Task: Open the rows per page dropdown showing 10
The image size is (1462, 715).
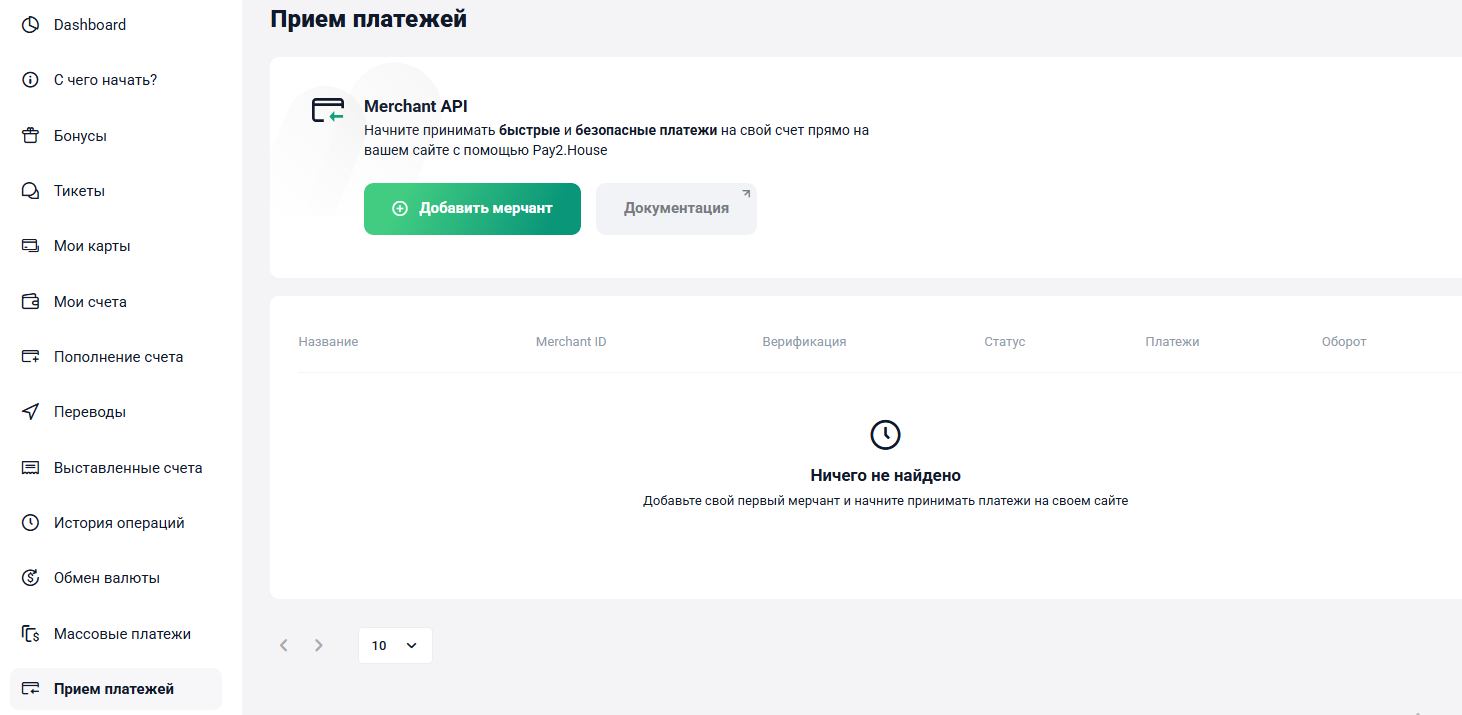Action: pyautogui.click(x=395, y=646)
